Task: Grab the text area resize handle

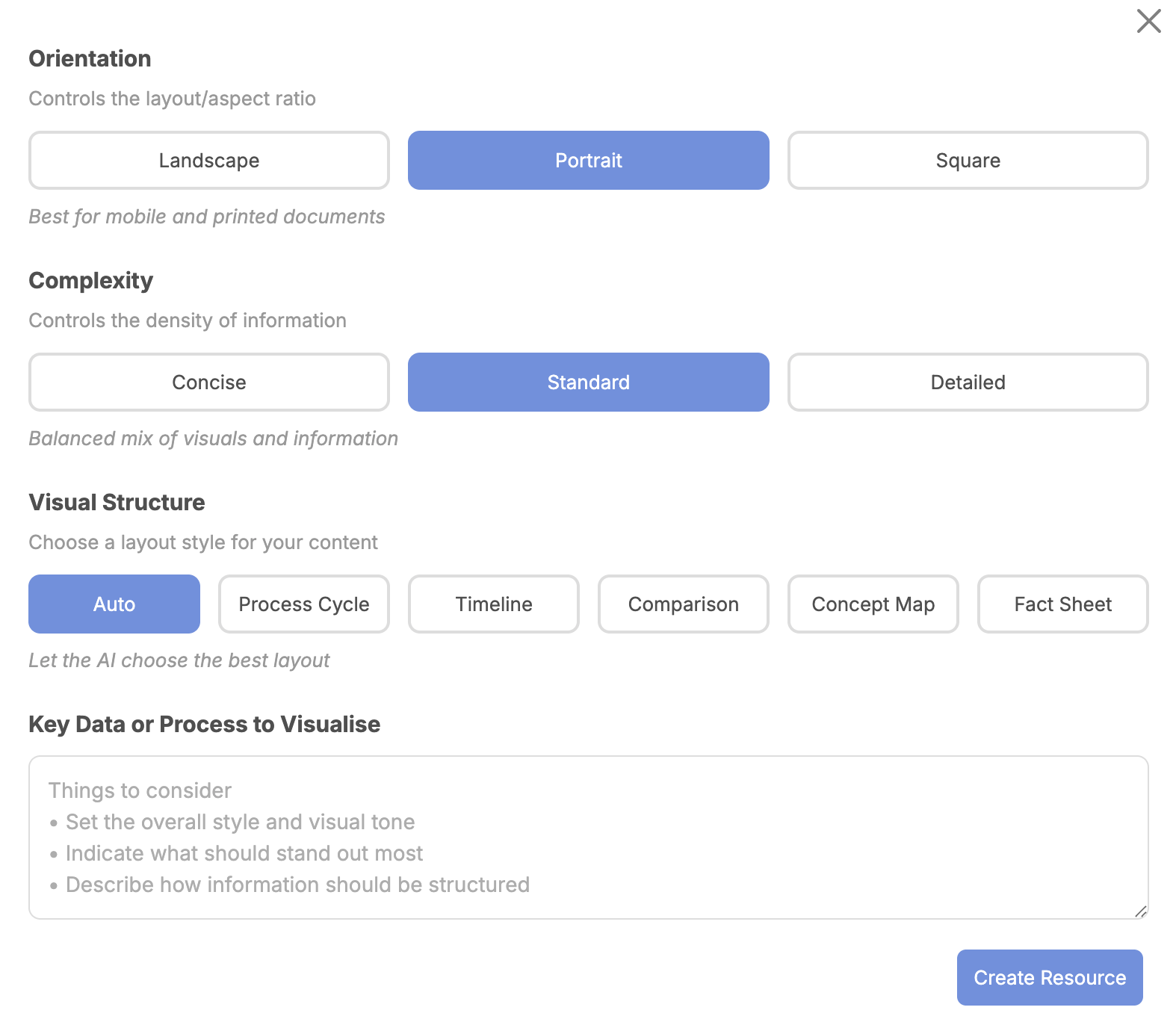Action: (1140, 911)
